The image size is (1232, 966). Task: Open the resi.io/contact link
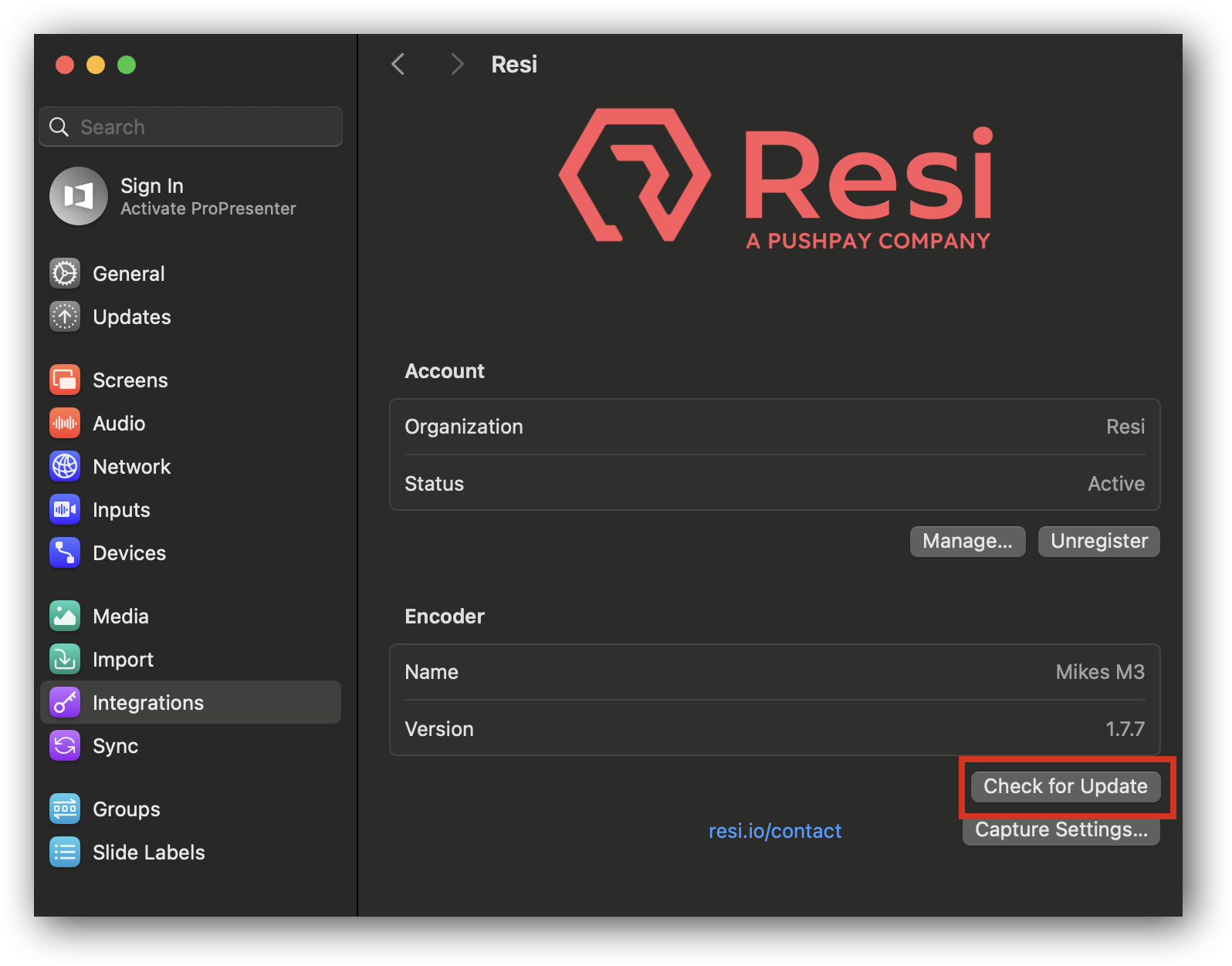click(x=775, y=830)
